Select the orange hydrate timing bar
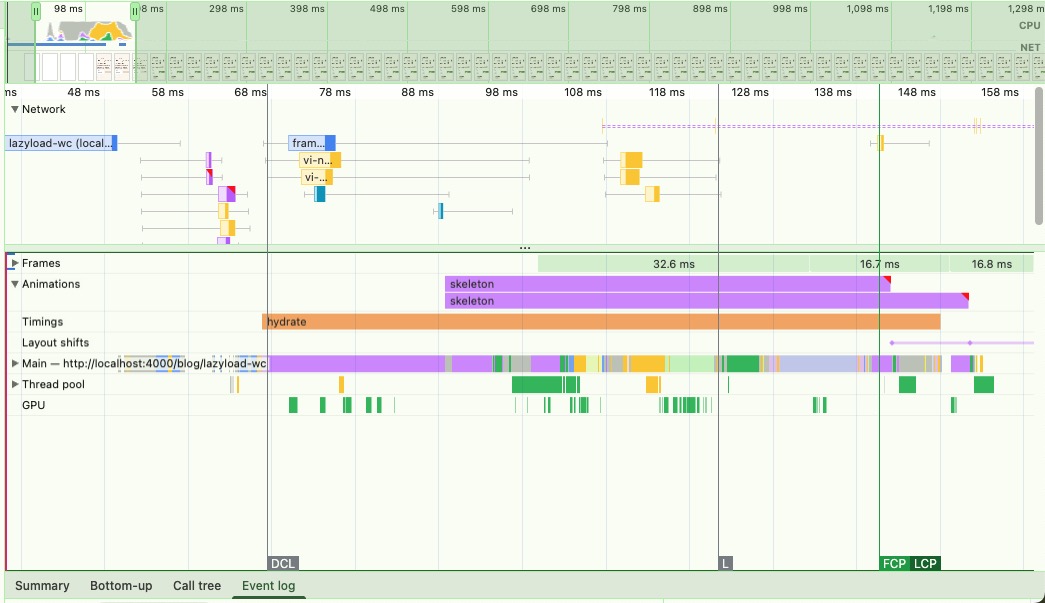1045x603 pixels. (600, 322)
